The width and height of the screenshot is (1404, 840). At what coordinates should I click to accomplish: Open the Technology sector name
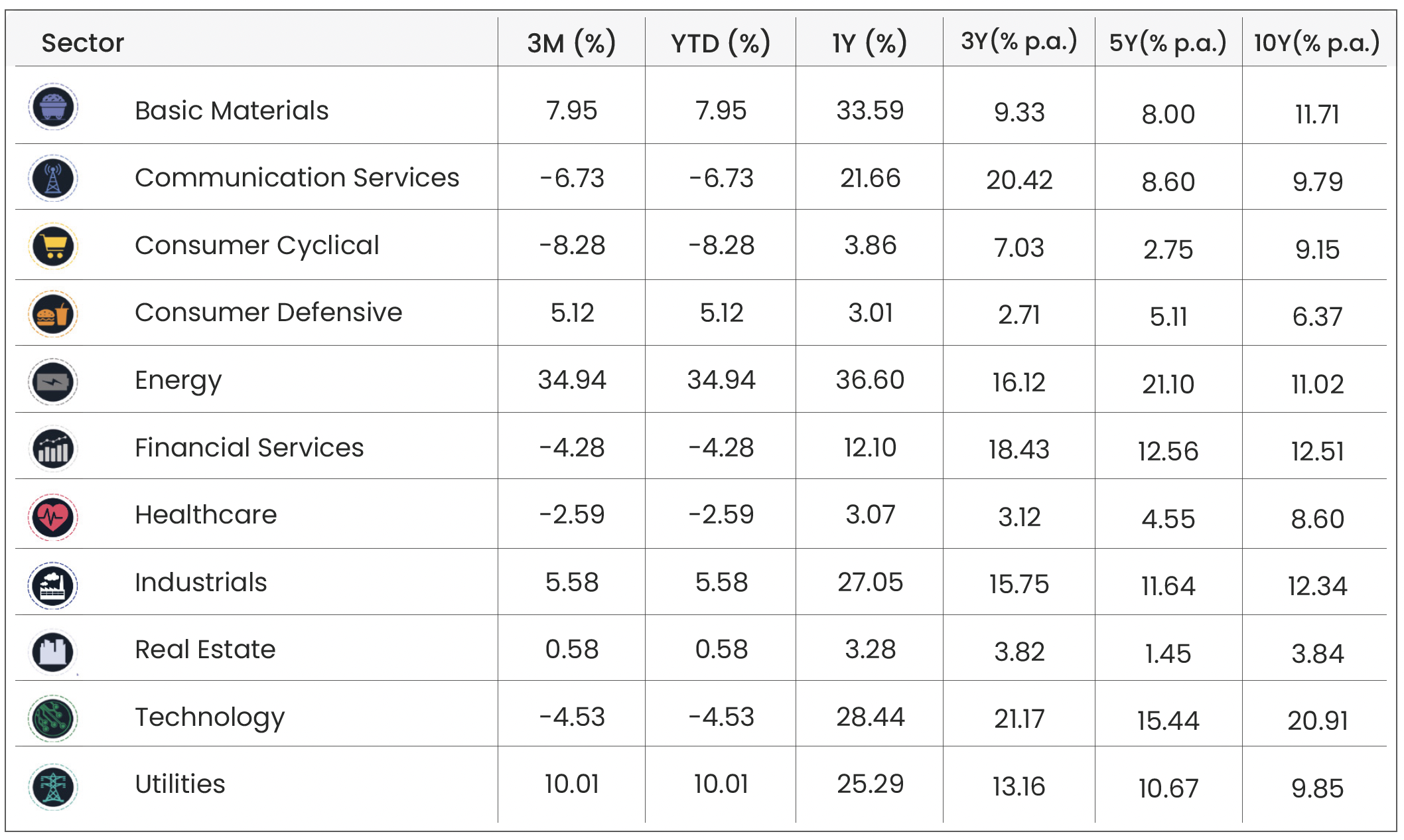[x=210, y=717]
